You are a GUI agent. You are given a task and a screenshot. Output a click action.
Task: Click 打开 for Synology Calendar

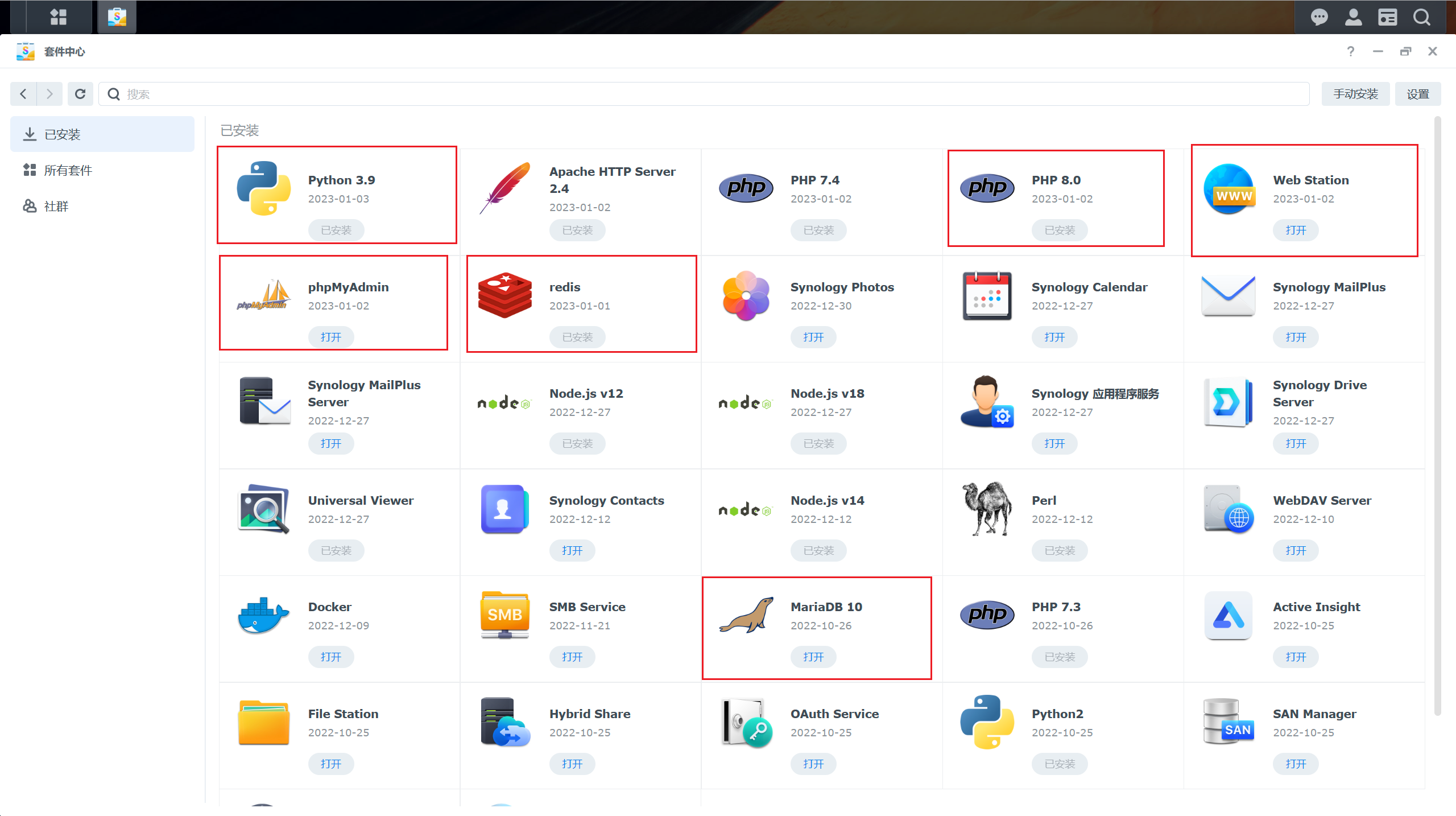click(1054, 337)
